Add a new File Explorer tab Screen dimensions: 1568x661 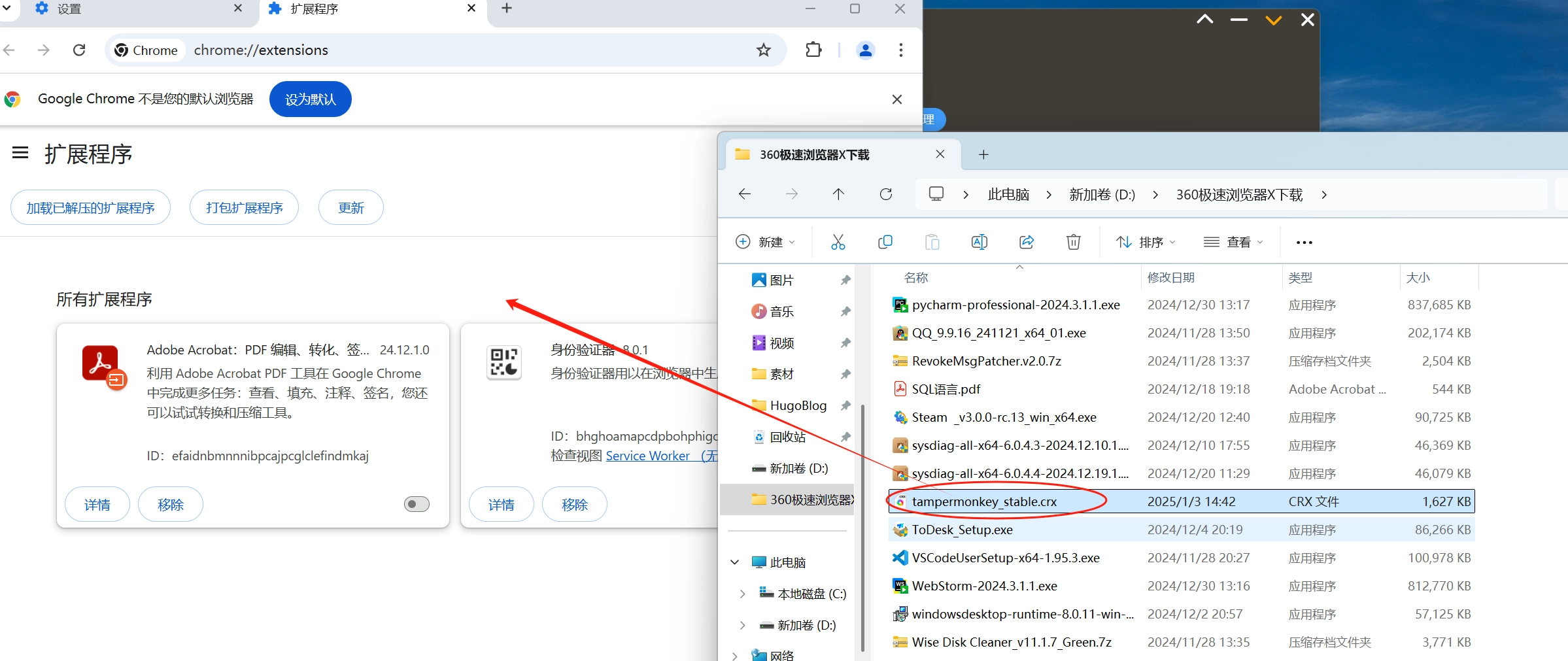(983, 154)
